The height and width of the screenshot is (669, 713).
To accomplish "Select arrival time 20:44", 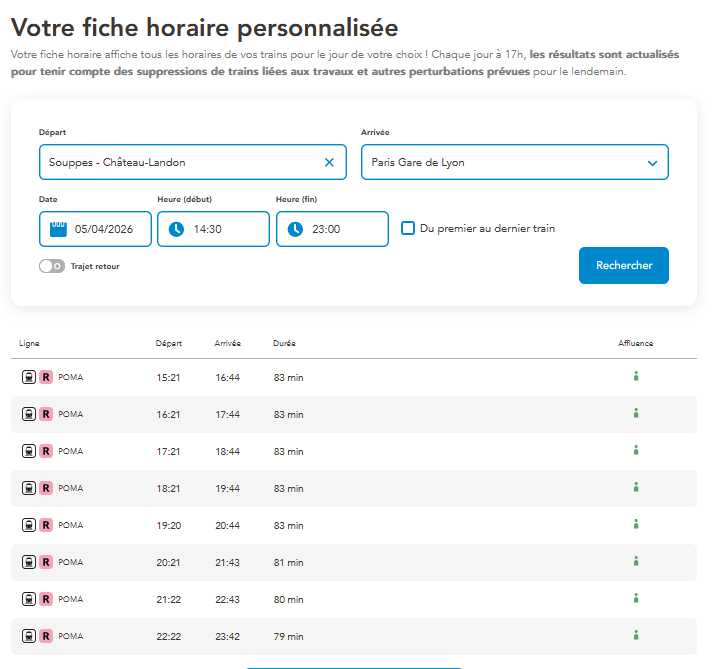I will coord(227,525).
